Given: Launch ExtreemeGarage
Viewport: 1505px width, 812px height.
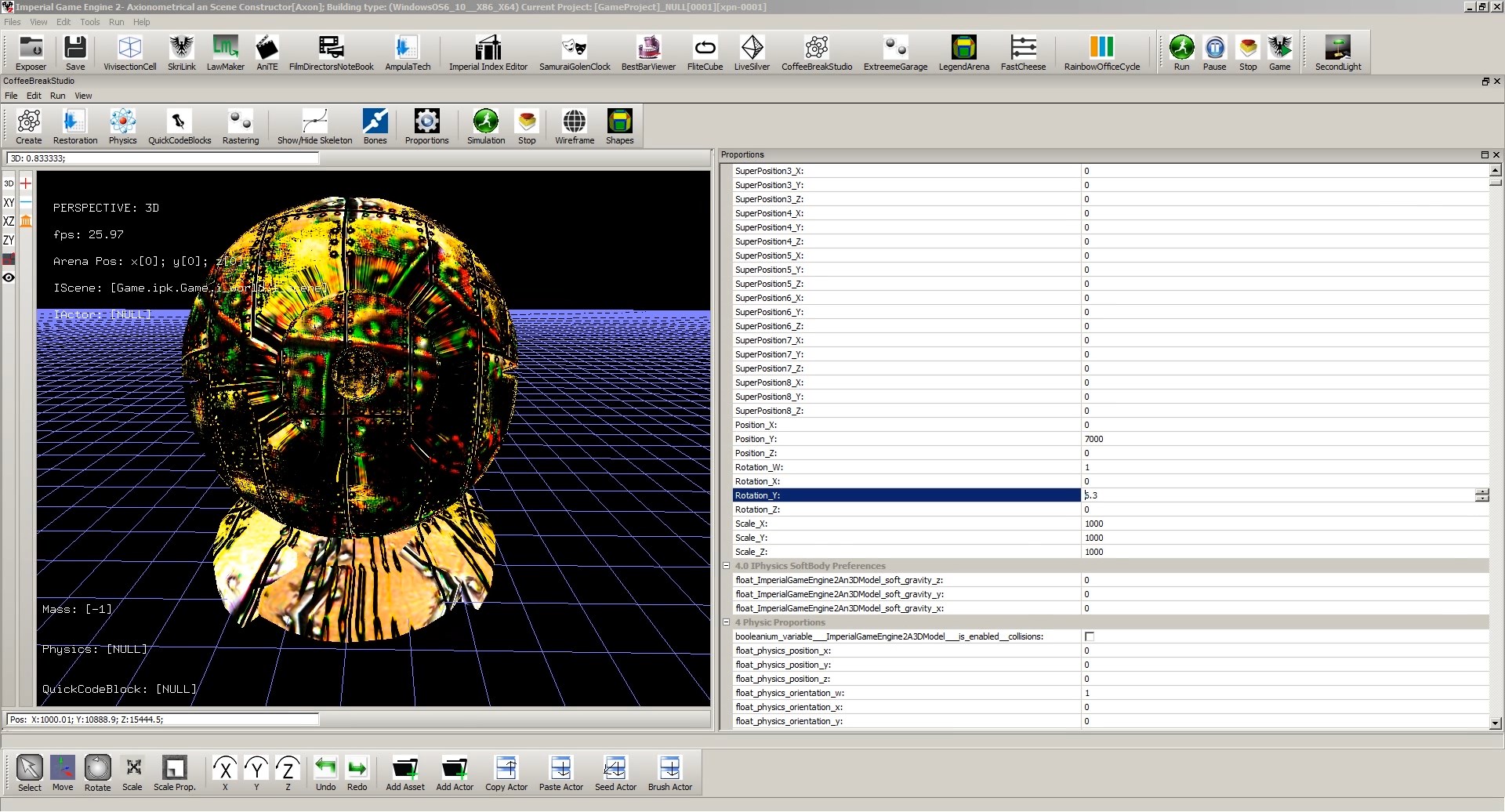Looking at the screenshot, I should (895, 53).
